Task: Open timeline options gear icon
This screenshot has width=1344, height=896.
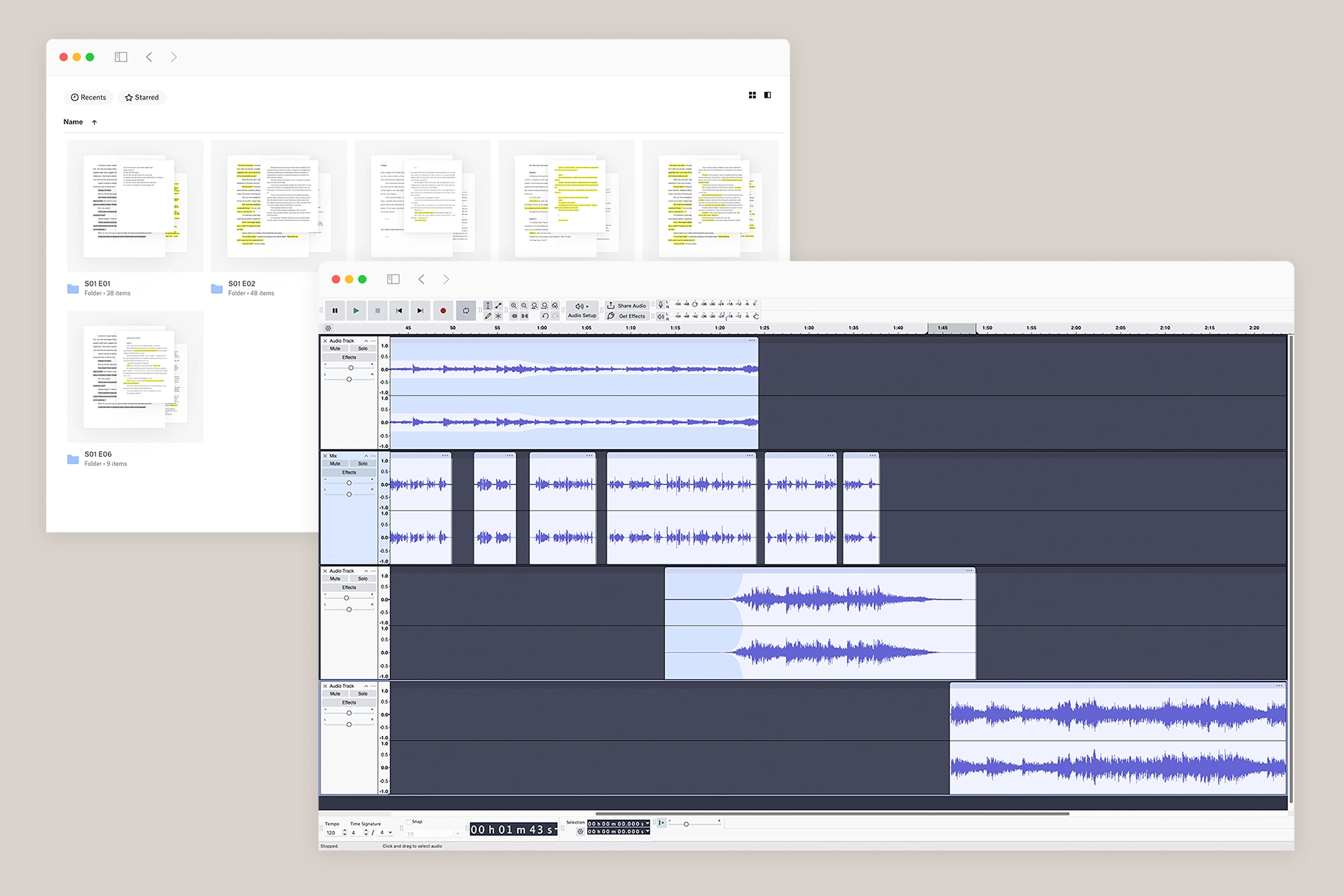Action: point(328,328)
